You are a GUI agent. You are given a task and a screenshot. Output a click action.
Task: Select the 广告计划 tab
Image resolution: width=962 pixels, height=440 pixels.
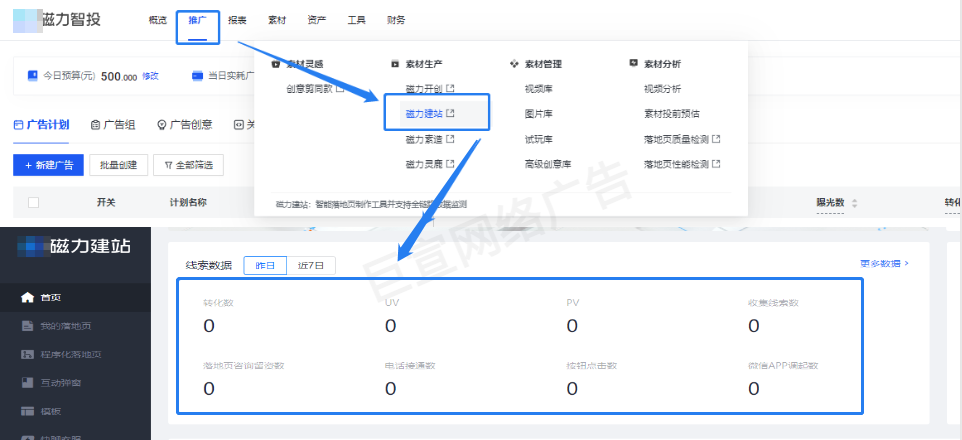[41, 125]
